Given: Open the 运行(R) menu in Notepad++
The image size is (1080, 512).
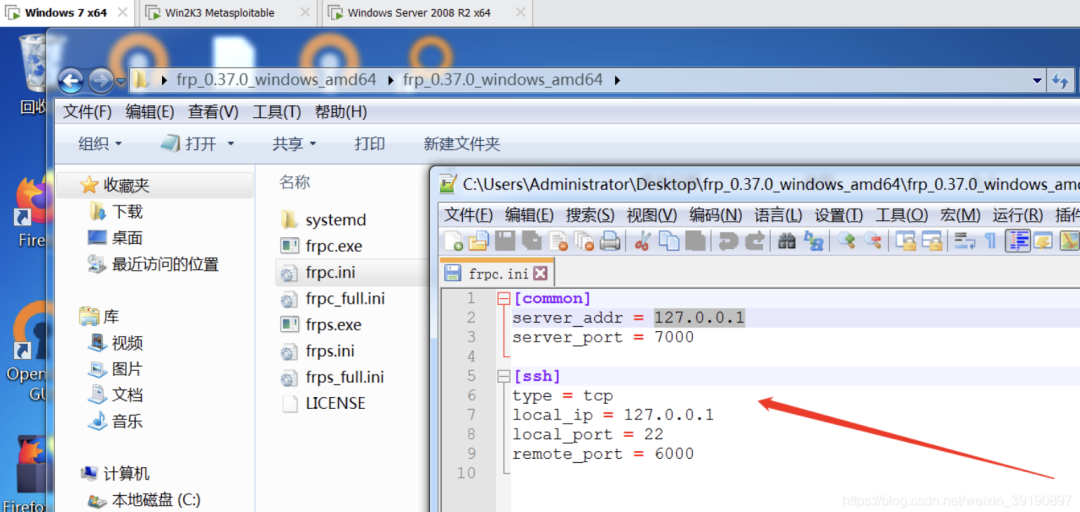Looking at the screenshot, I should coord(1017,215).
